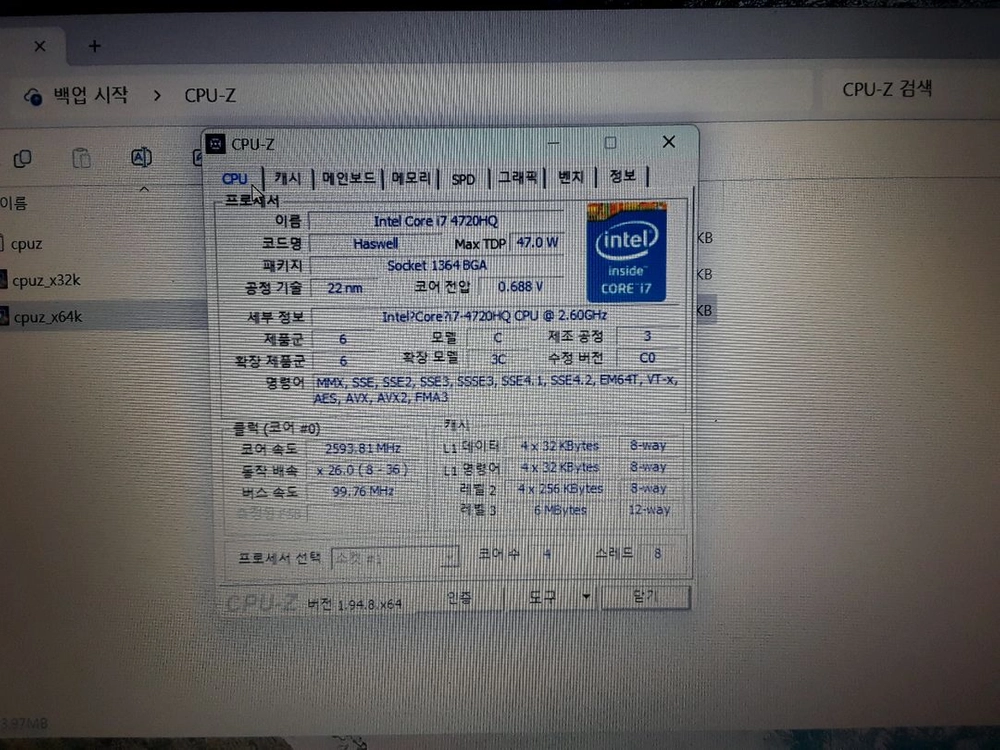This screenshot has width=1000, height=750.
Task: Minimize the CPU-Z window
Action: pos(553,143)
